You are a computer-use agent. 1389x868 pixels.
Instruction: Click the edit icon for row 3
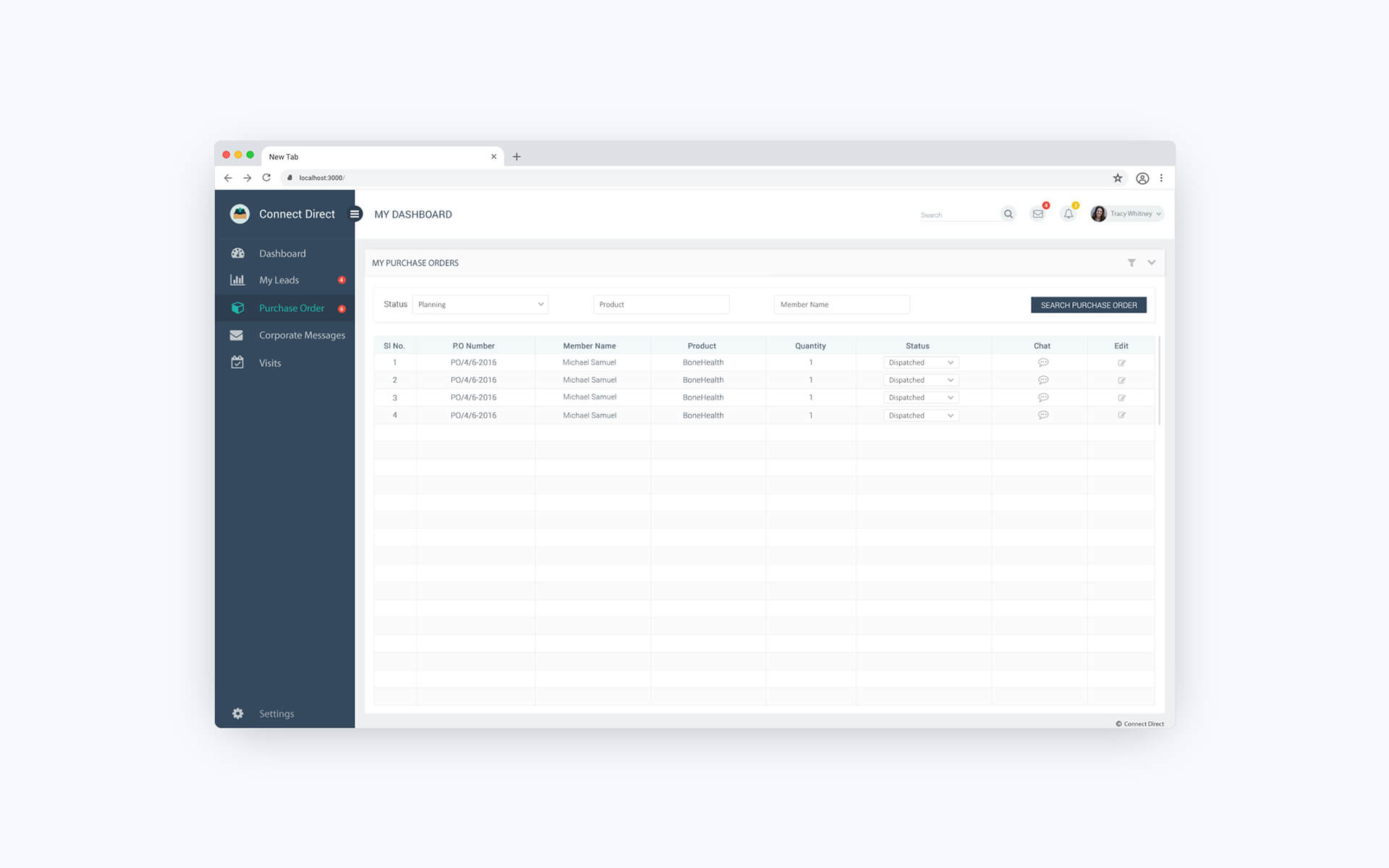1121,398
